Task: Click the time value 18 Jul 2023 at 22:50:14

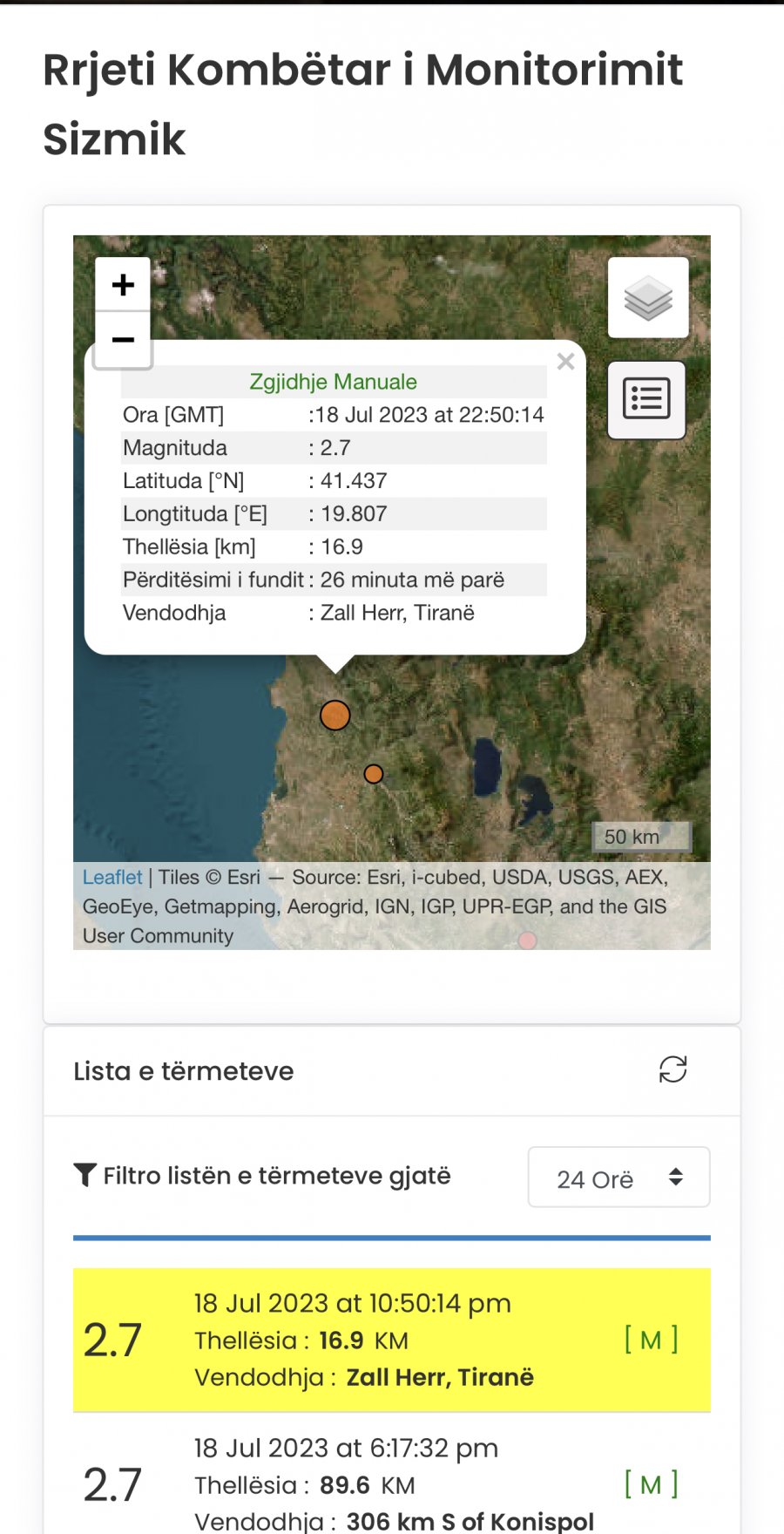Action: click(x=429, y=415)
